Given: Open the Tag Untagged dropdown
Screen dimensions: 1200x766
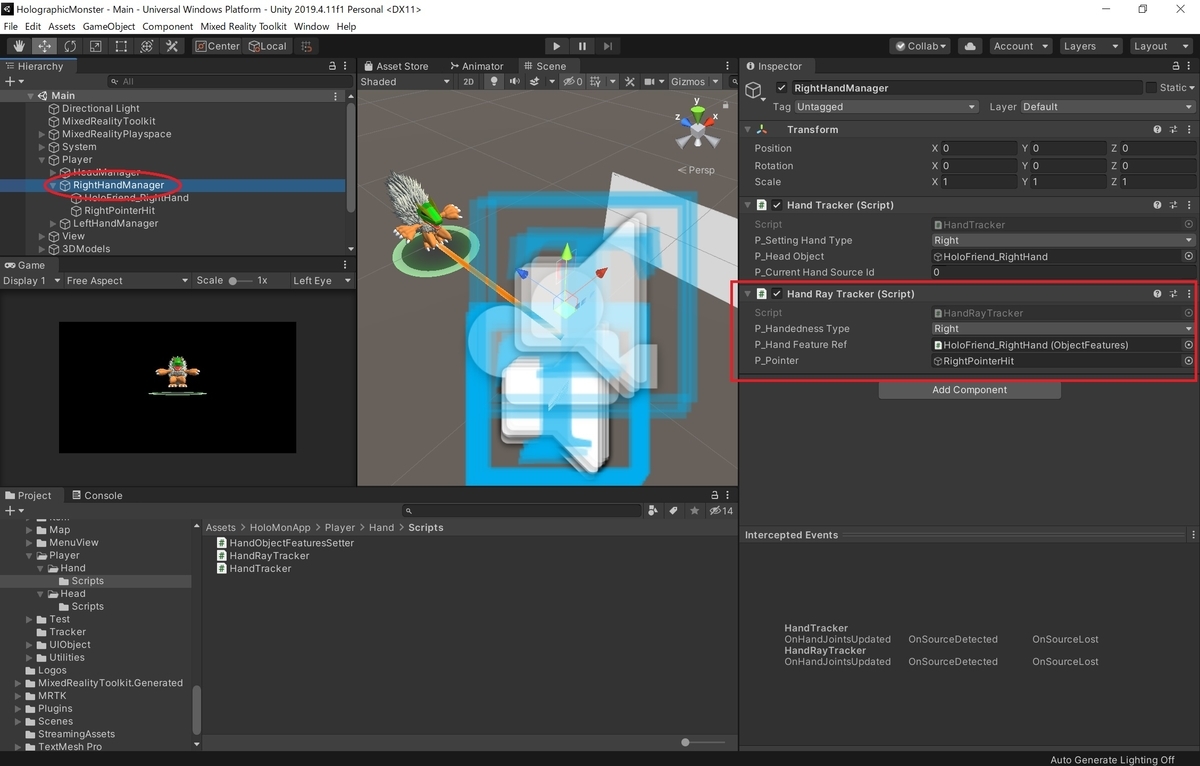Looking at the screenshot, I should click(x=886, y=107).
